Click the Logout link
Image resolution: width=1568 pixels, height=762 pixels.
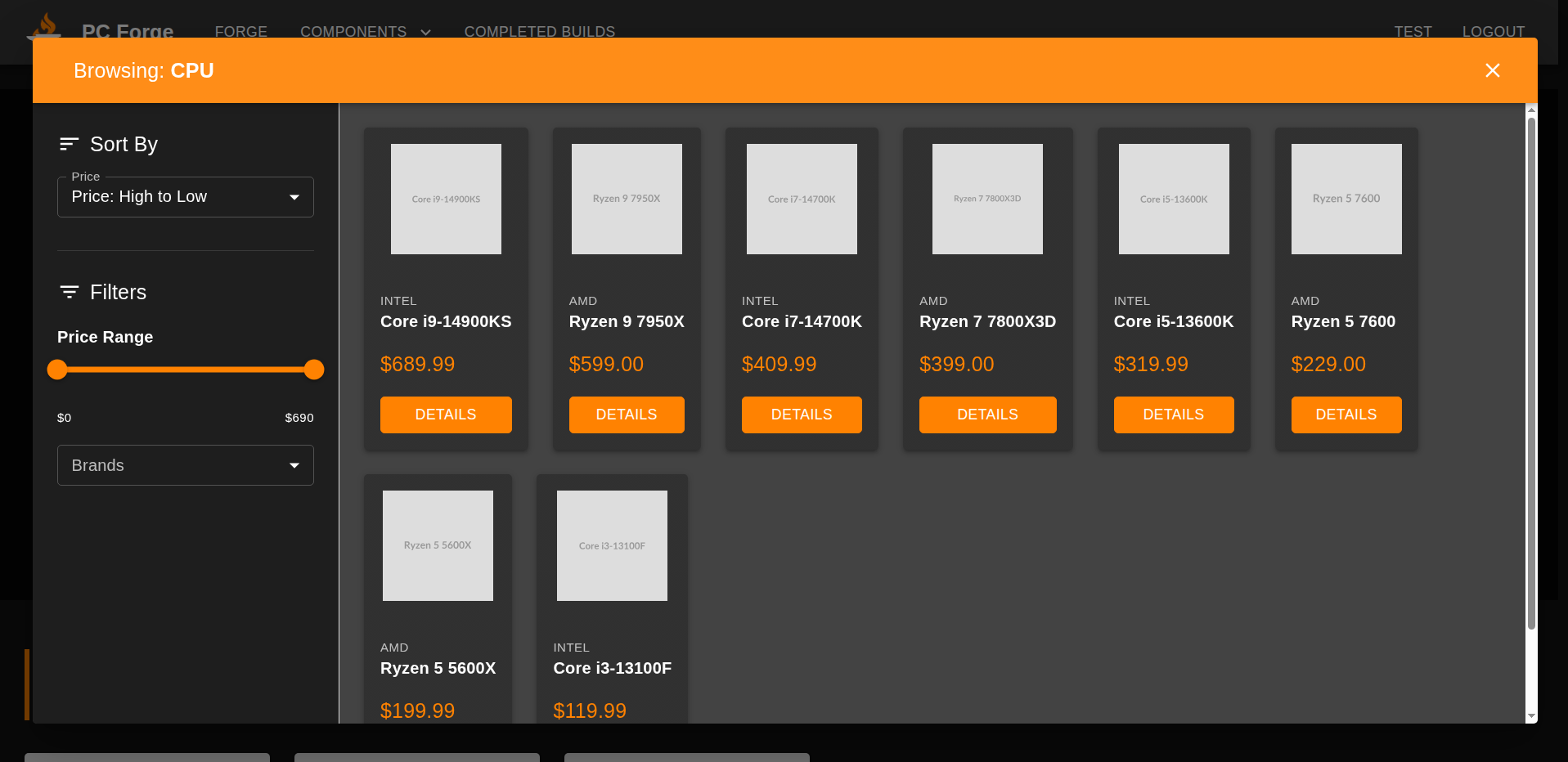coord(1493,31)
